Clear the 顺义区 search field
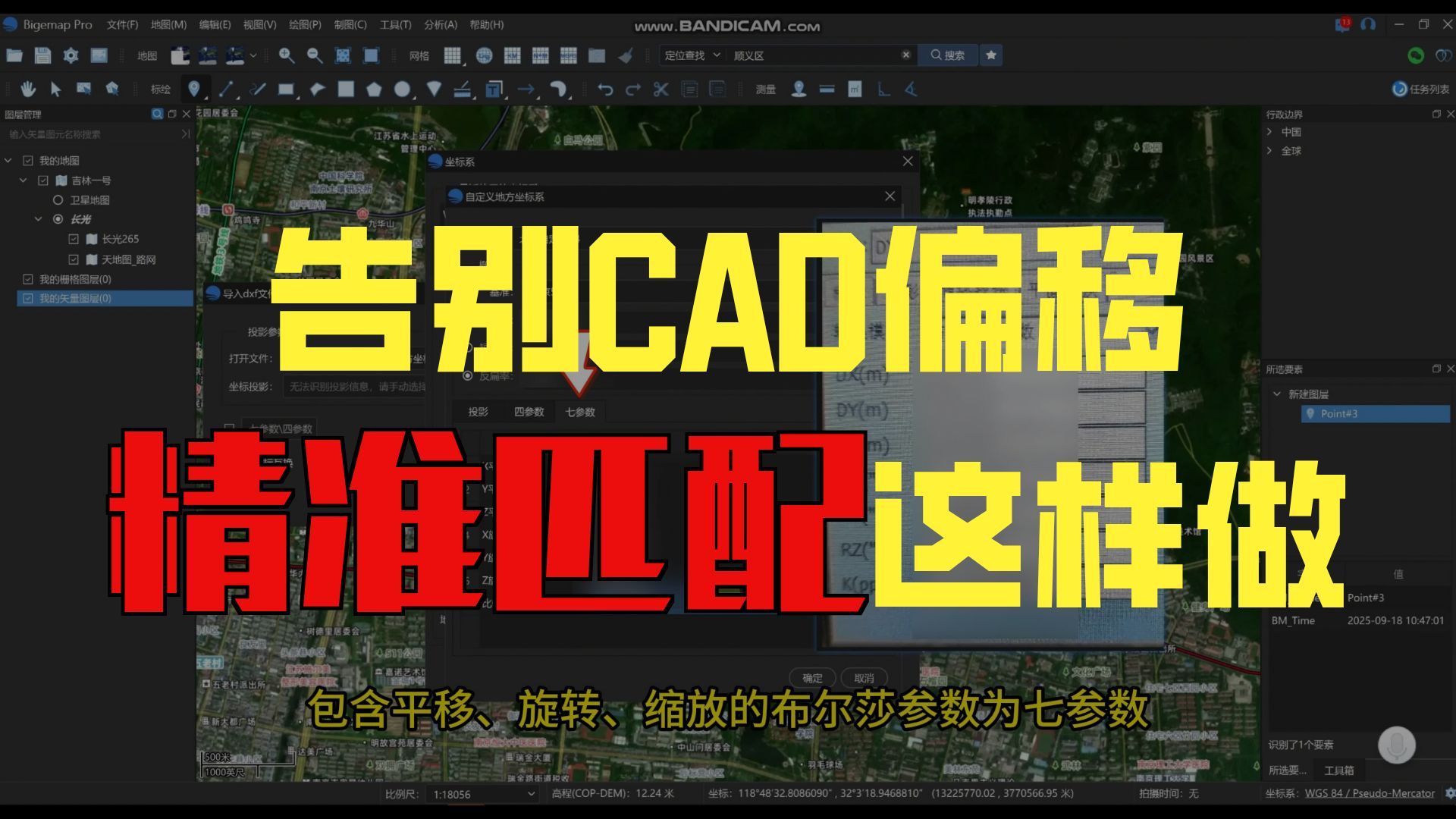 click(905, 55)
